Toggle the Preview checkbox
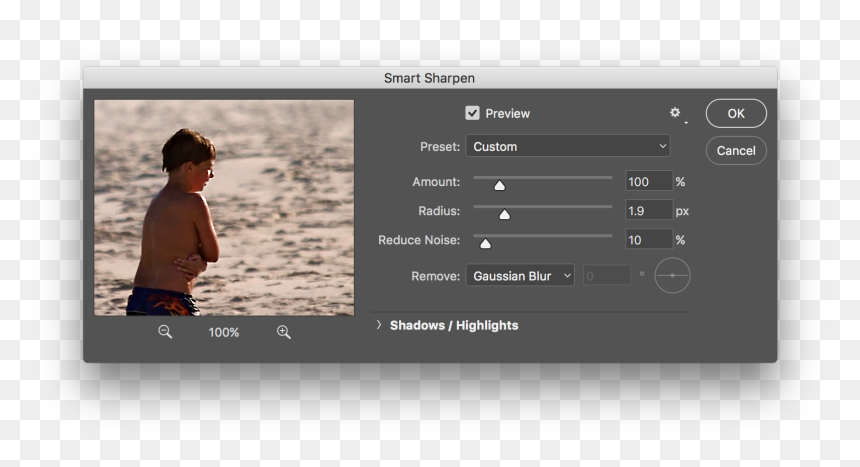Image resolution: width=860 pixels, height=467 pixels. click(x=472, y=113)
